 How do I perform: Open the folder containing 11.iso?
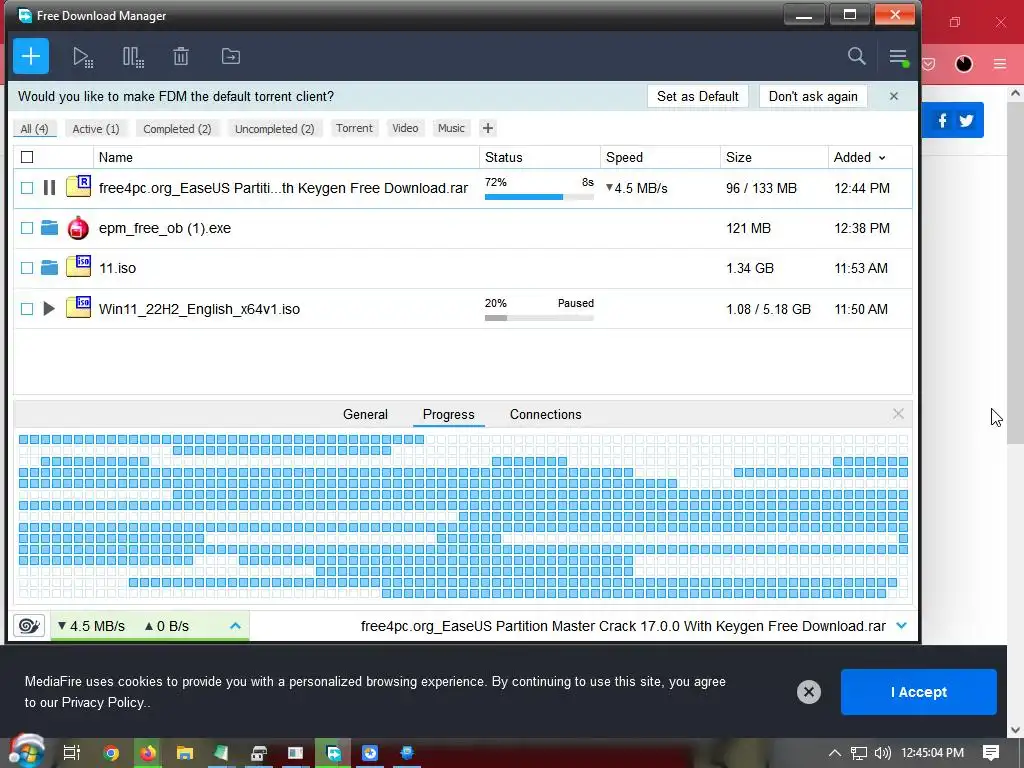(49, 268)
